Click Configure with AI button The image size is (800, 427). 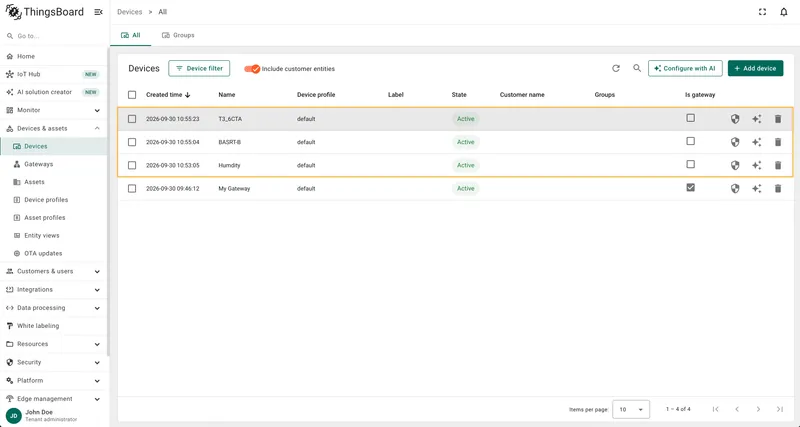tap(685, 68)
